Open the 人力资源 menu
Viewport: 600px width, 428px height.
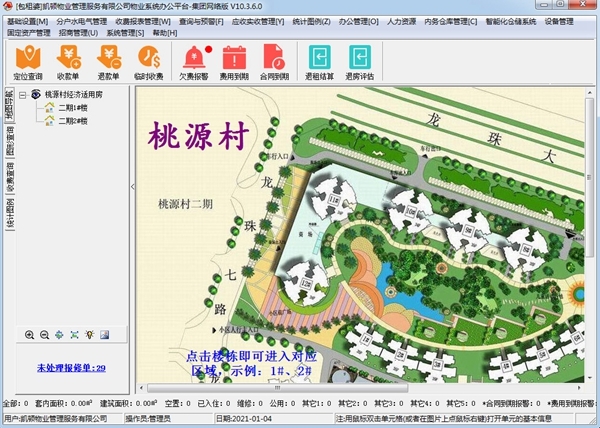point(401,21)
